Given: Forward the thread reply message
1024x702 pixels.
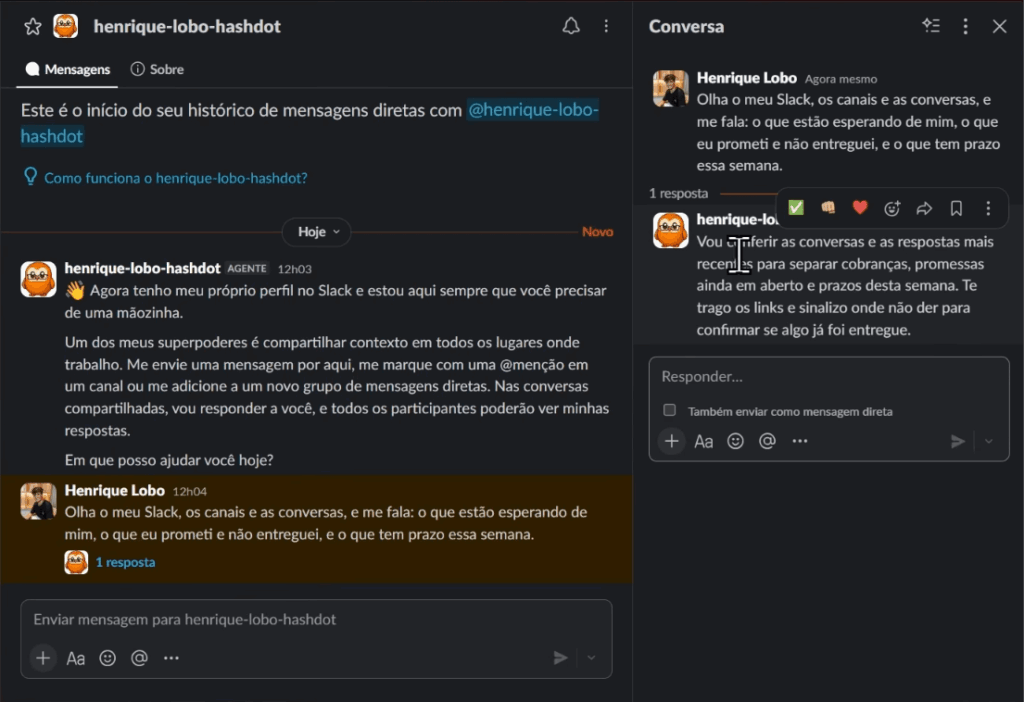Looking at the screenshot, I should pos(924,208).
